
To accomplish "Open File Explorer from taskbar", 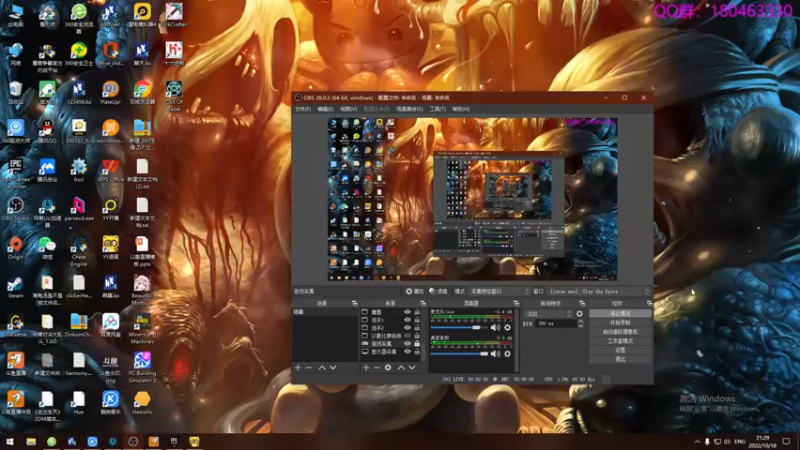I will click(x=31, y=441).
